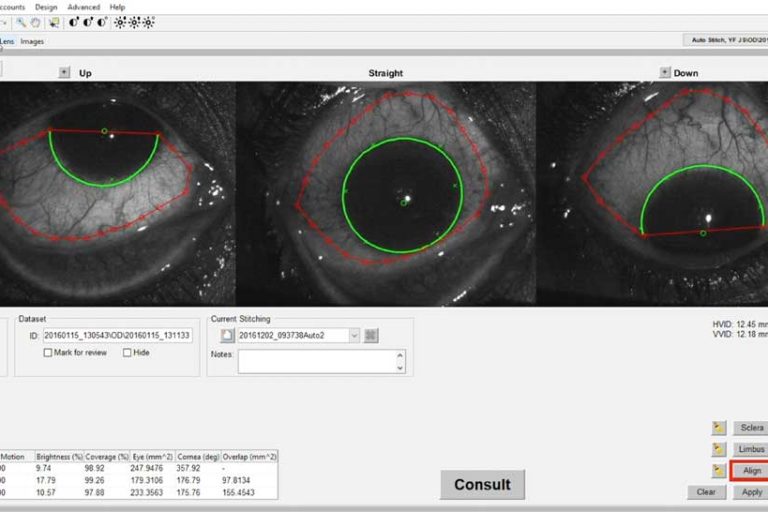Select the magnifier zoom tool

click(x=21, y=22)
